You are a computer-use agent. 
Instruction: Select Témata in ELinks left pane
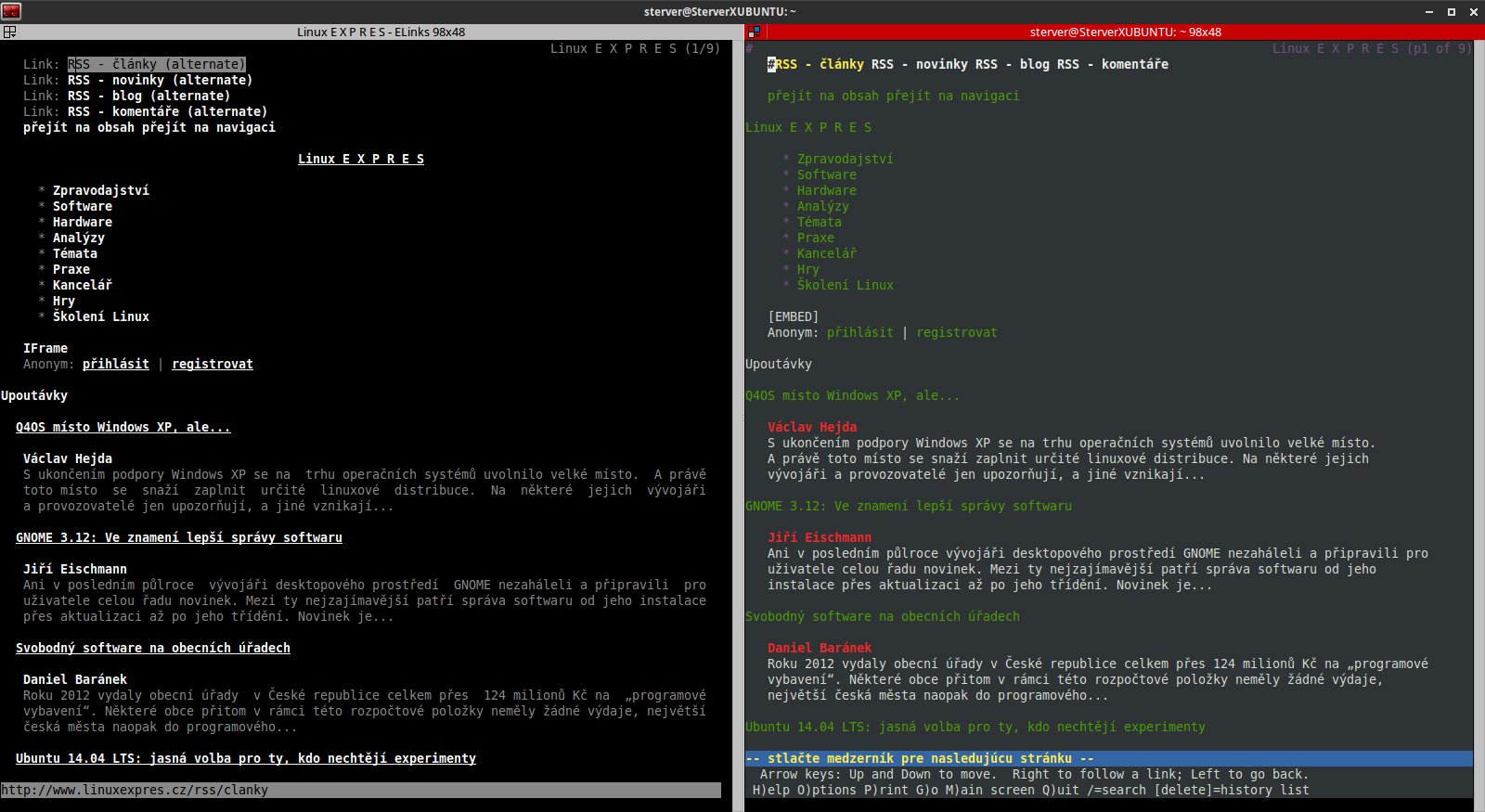[x=75, y=253]
